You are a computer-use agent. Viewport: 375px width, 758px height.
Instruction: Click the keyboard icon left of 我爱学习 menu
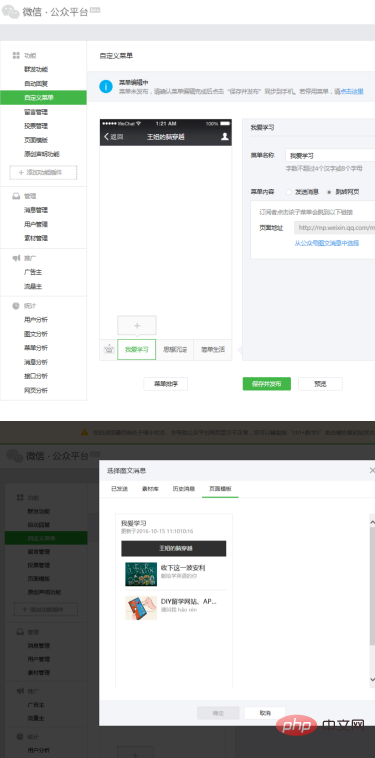tap(108, 349)
